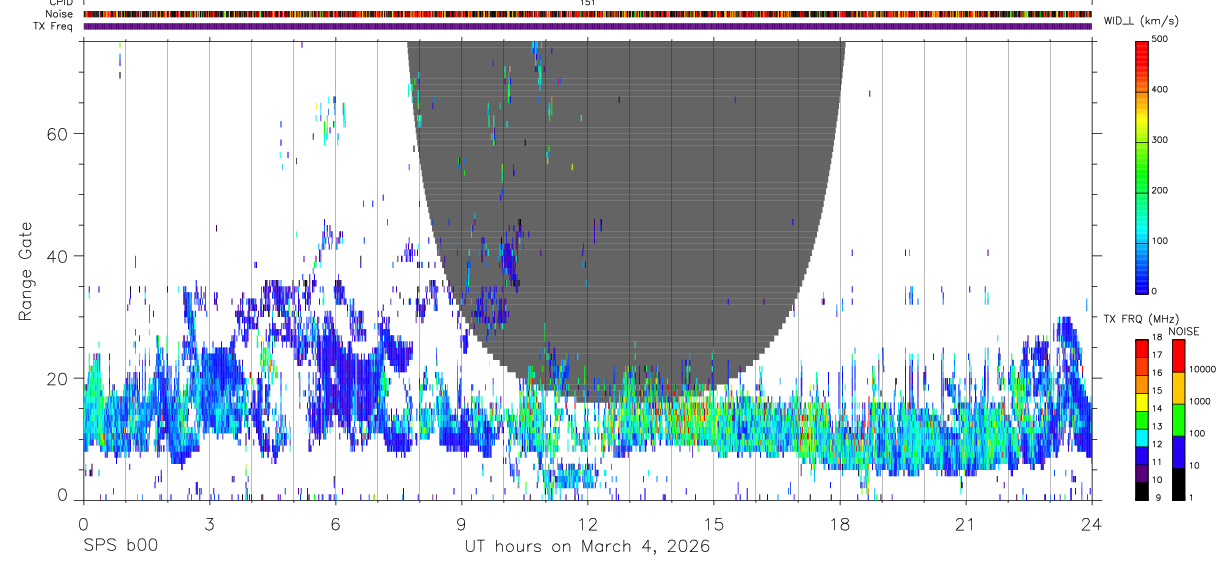1228x567 pixels.
Task: Select the 'Range Gate' y-axis label
Action: (x=26, y=271)
